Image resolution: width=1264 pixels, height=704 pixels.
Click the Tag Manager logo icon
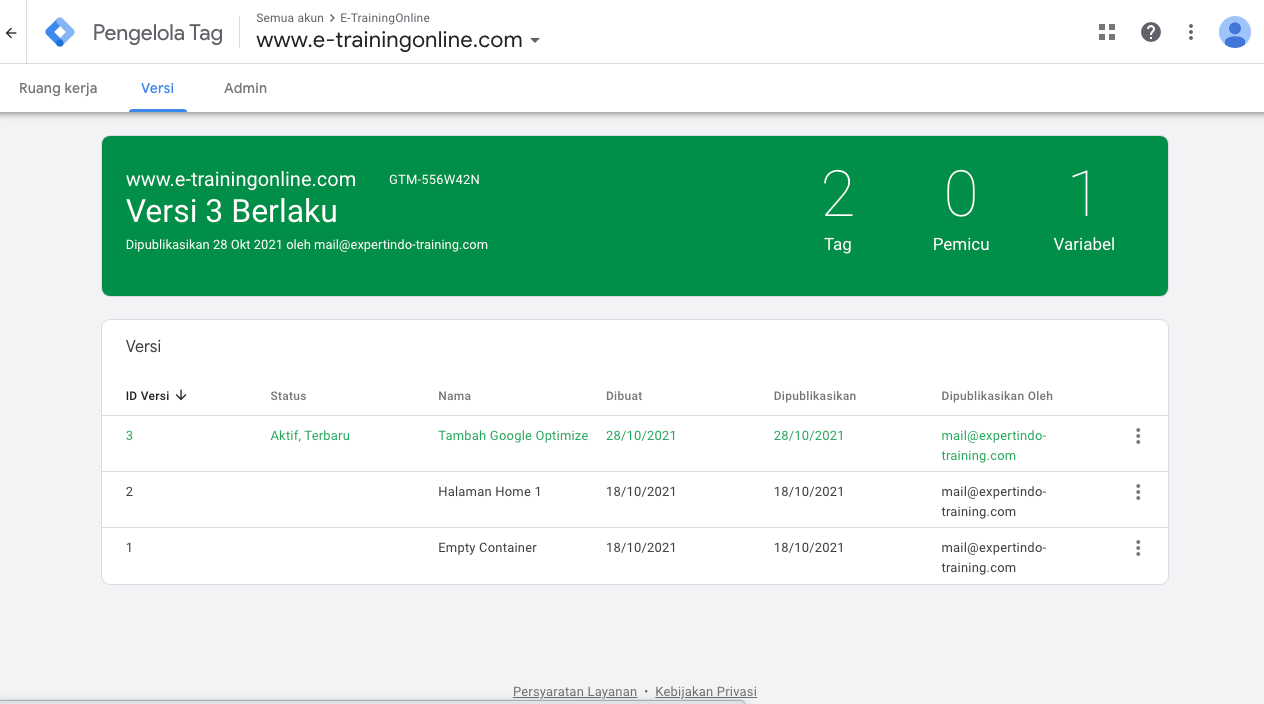tap(60, 33)
